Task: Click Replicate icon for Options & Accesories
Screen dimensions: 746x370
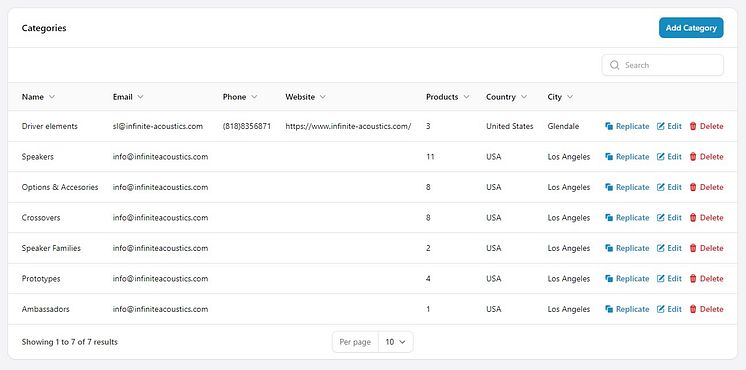Action: coord(609,187)
